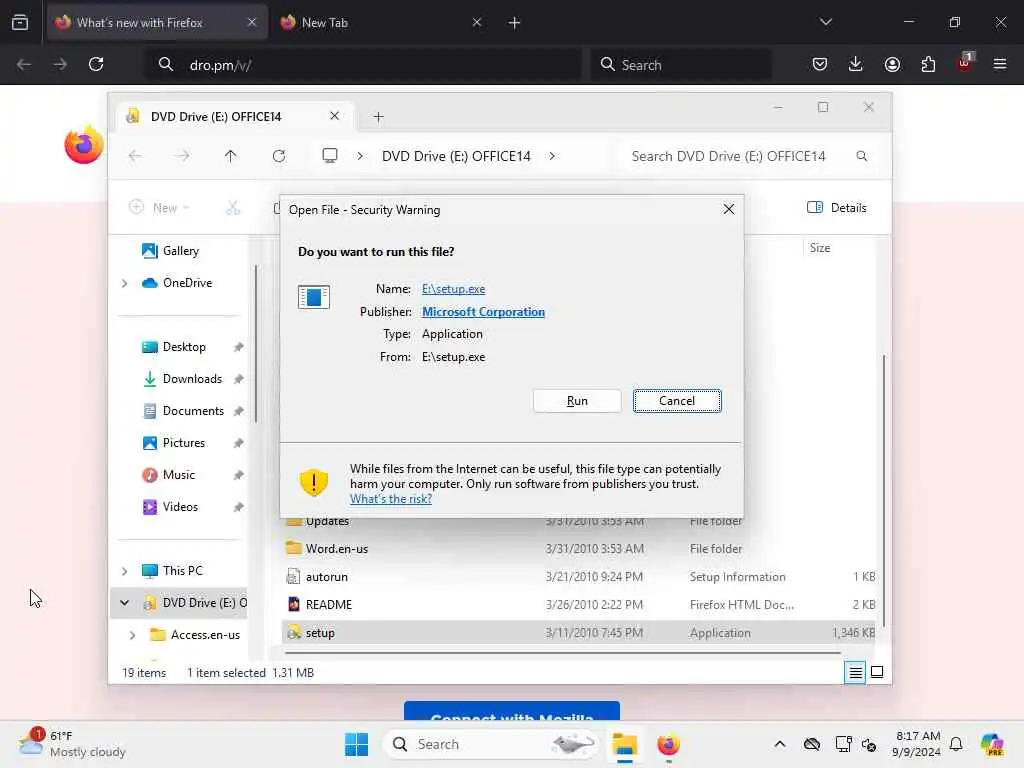Close the New Tab tab in Firefox
This screenshot has width=1024, height=768.
point(477,23)
